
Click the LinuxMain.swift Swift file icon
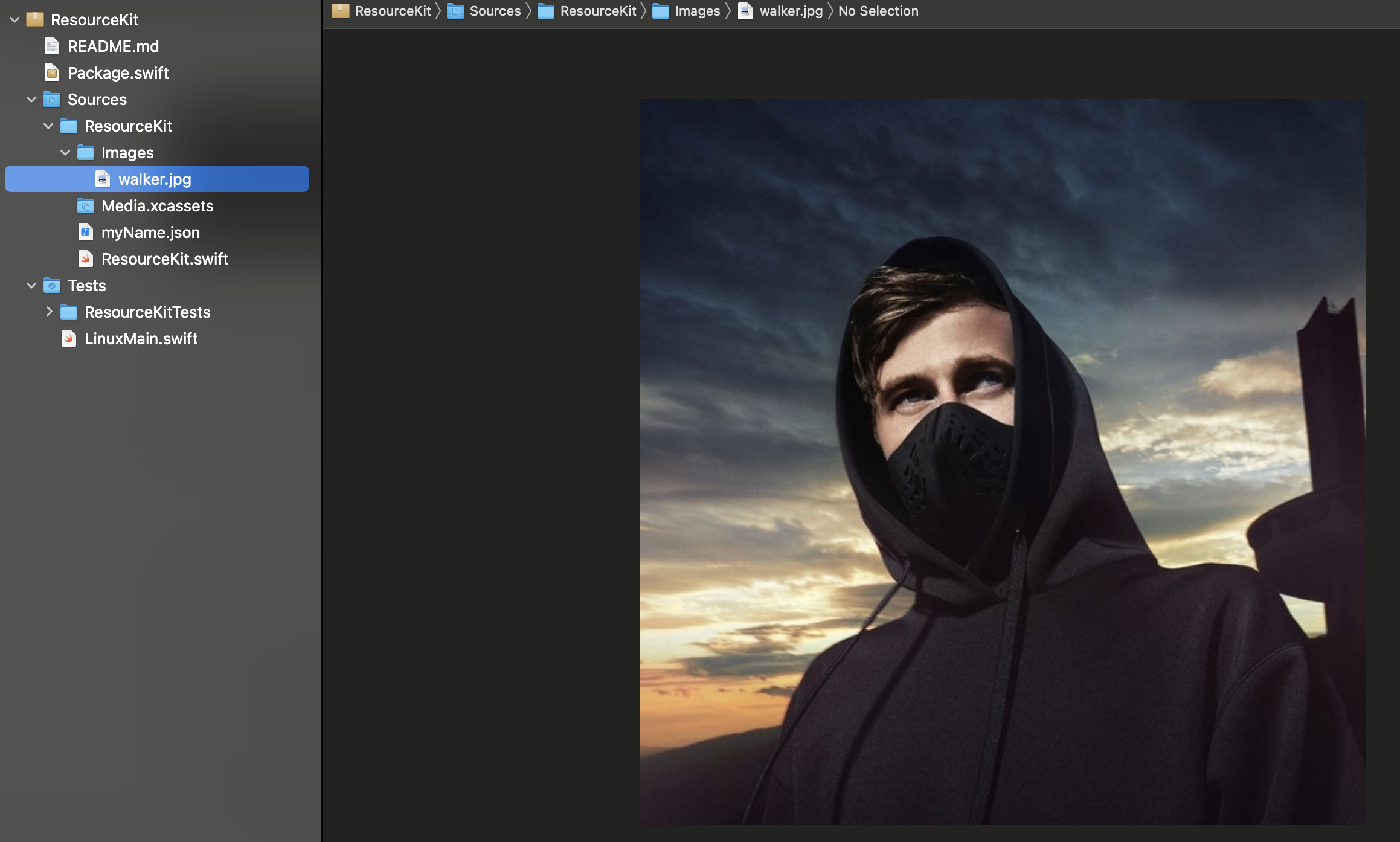click(x=69, y=339)
